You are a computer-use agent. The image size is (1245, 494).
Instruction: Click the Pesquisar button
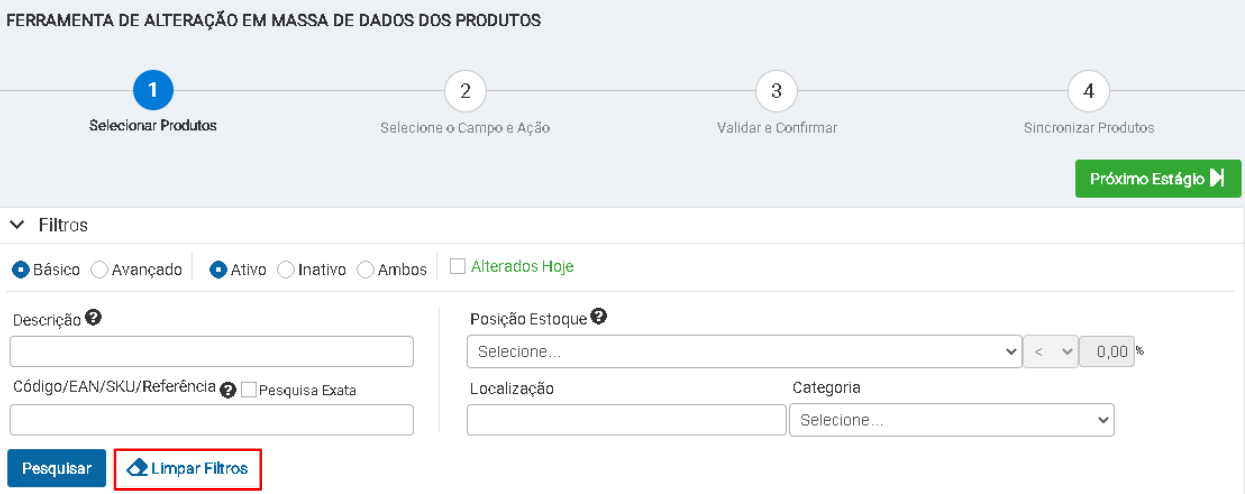tap(57, 468)
